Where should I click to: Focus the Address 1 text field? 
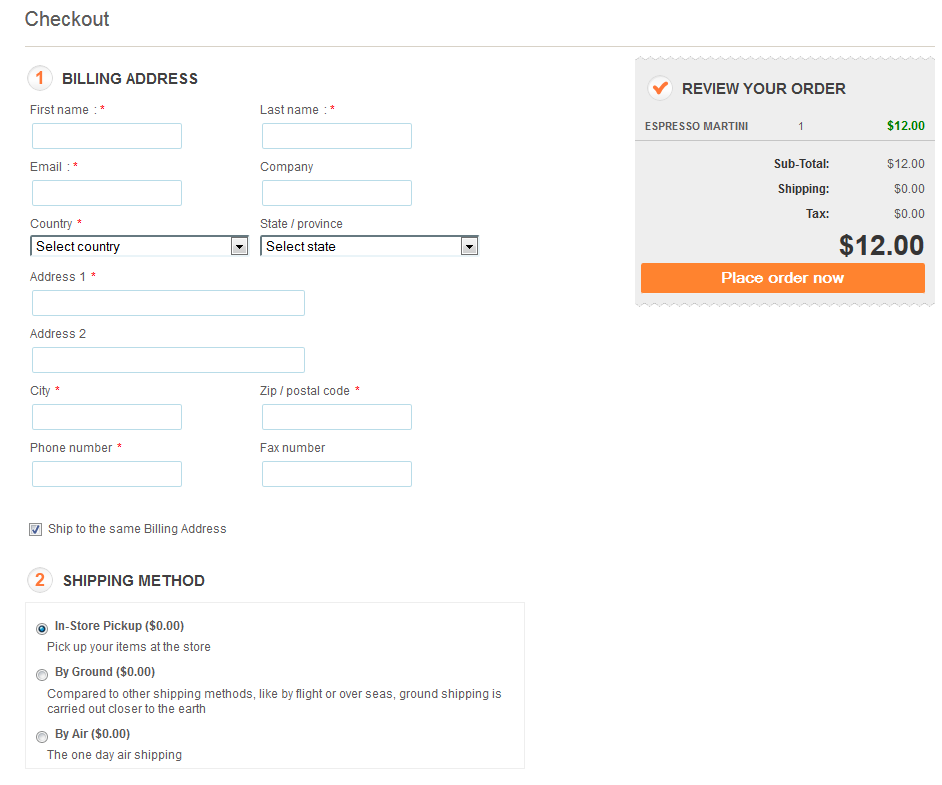click(x=168, y=303)
